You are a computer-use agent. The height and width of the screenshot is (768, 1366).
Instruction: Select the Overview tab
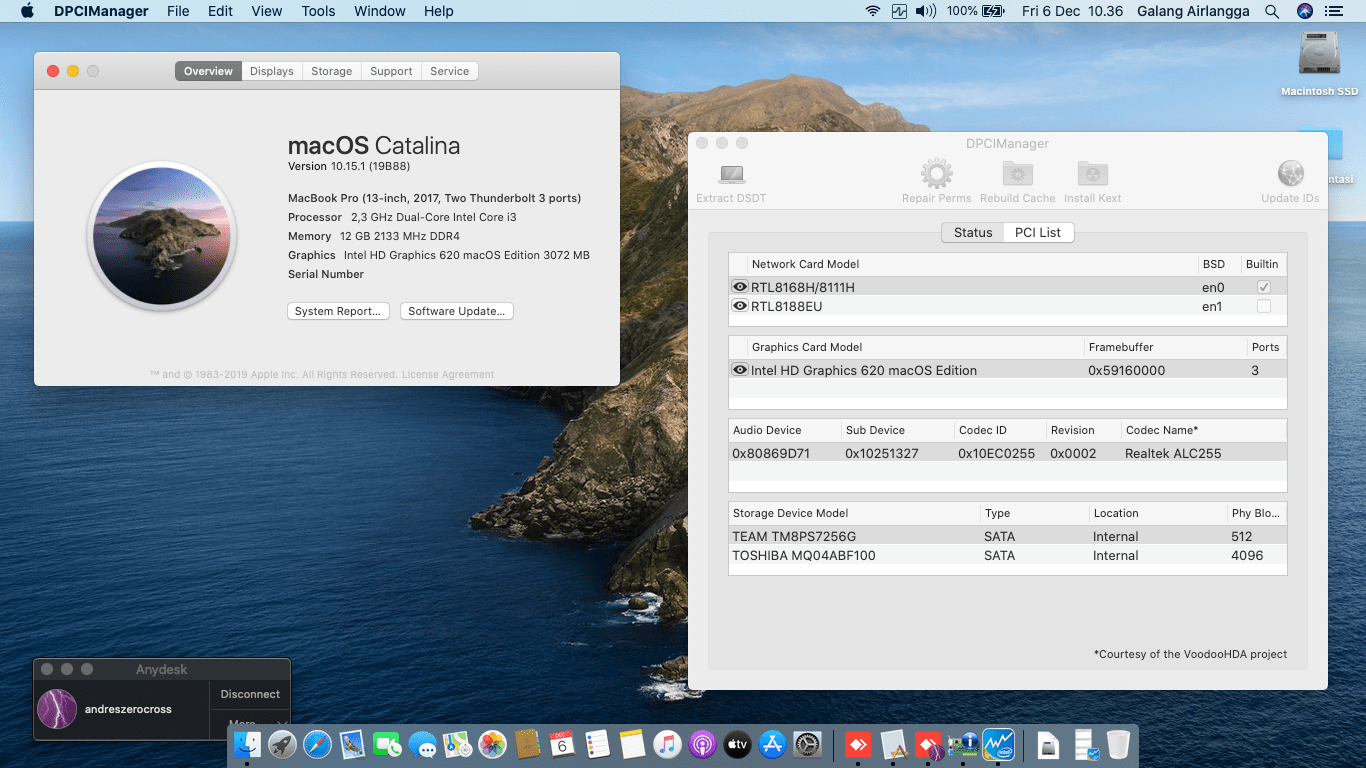click(208, 71)
